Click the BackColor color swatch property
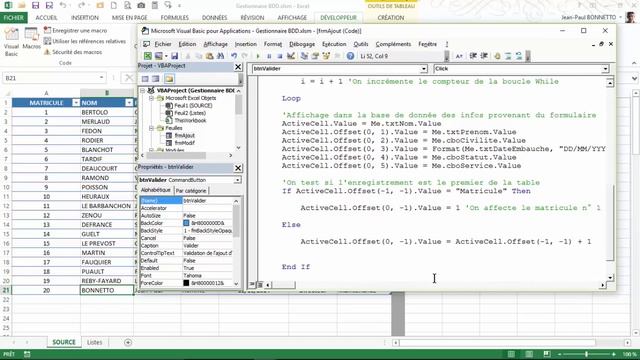 point(187,223)
